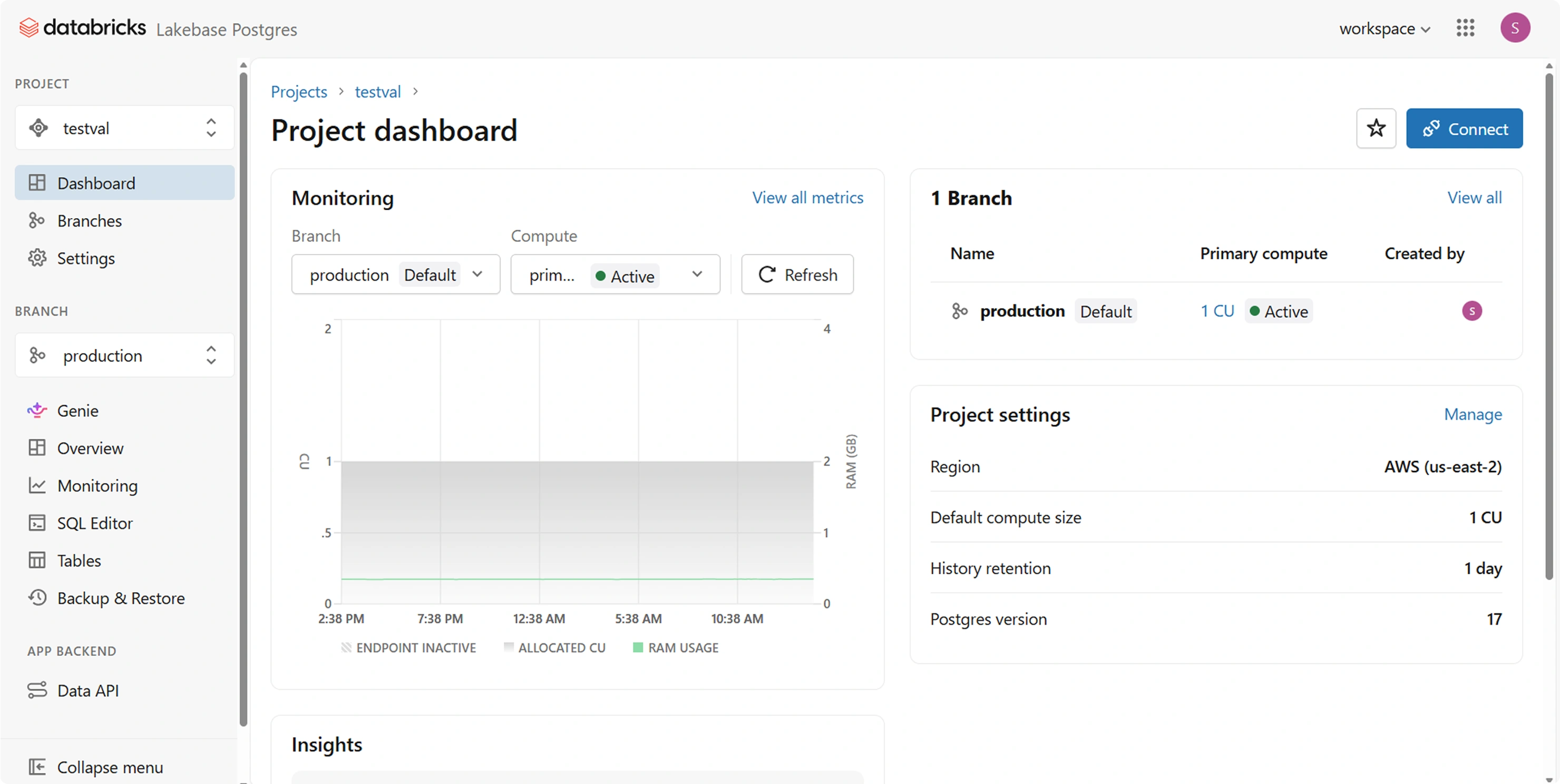Open the production branch selector in sidebar
Viewport: 1560px width, 784px height.
[x=125, y=355]
